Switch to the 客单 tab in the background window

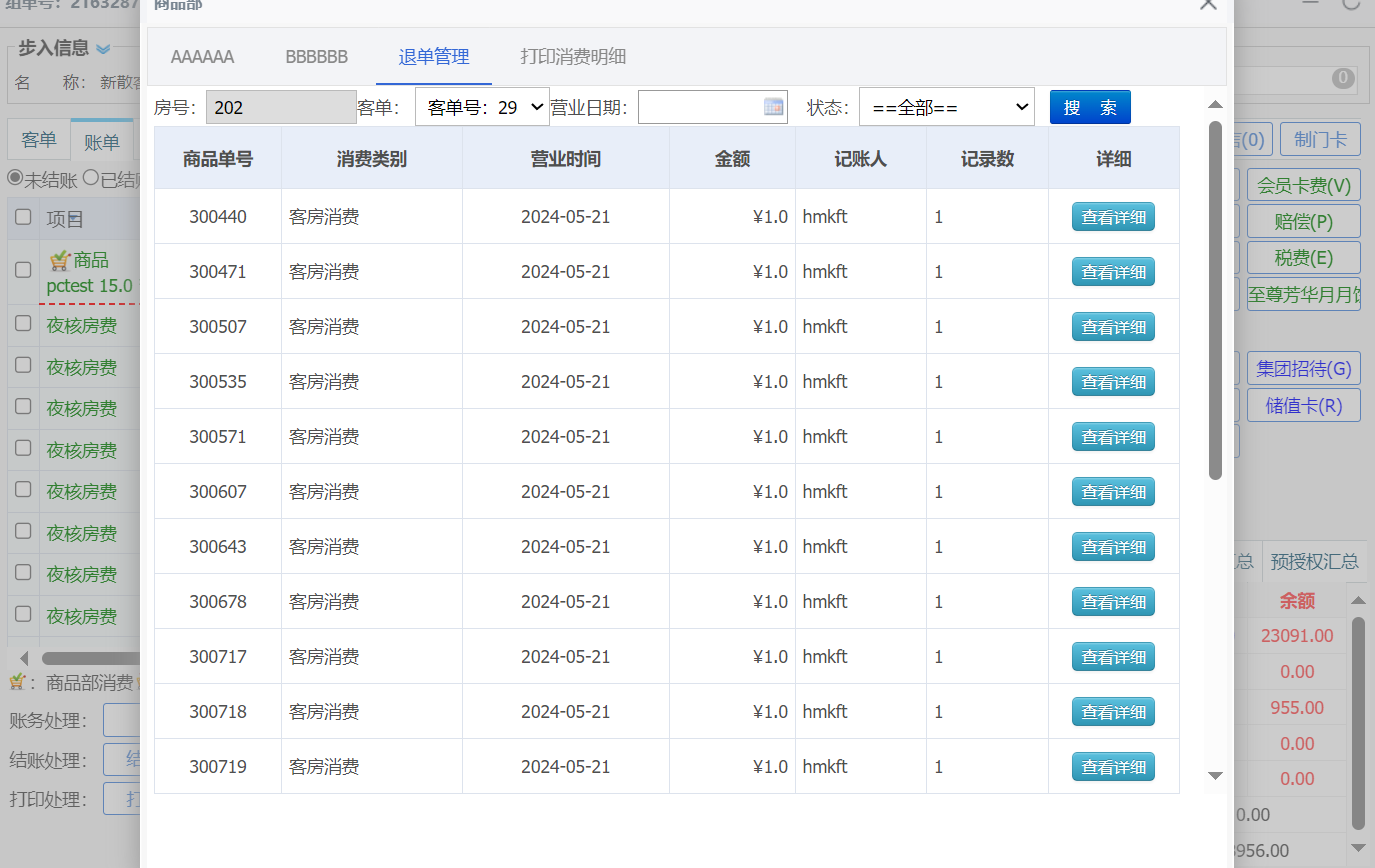click(x=39, y=140)
